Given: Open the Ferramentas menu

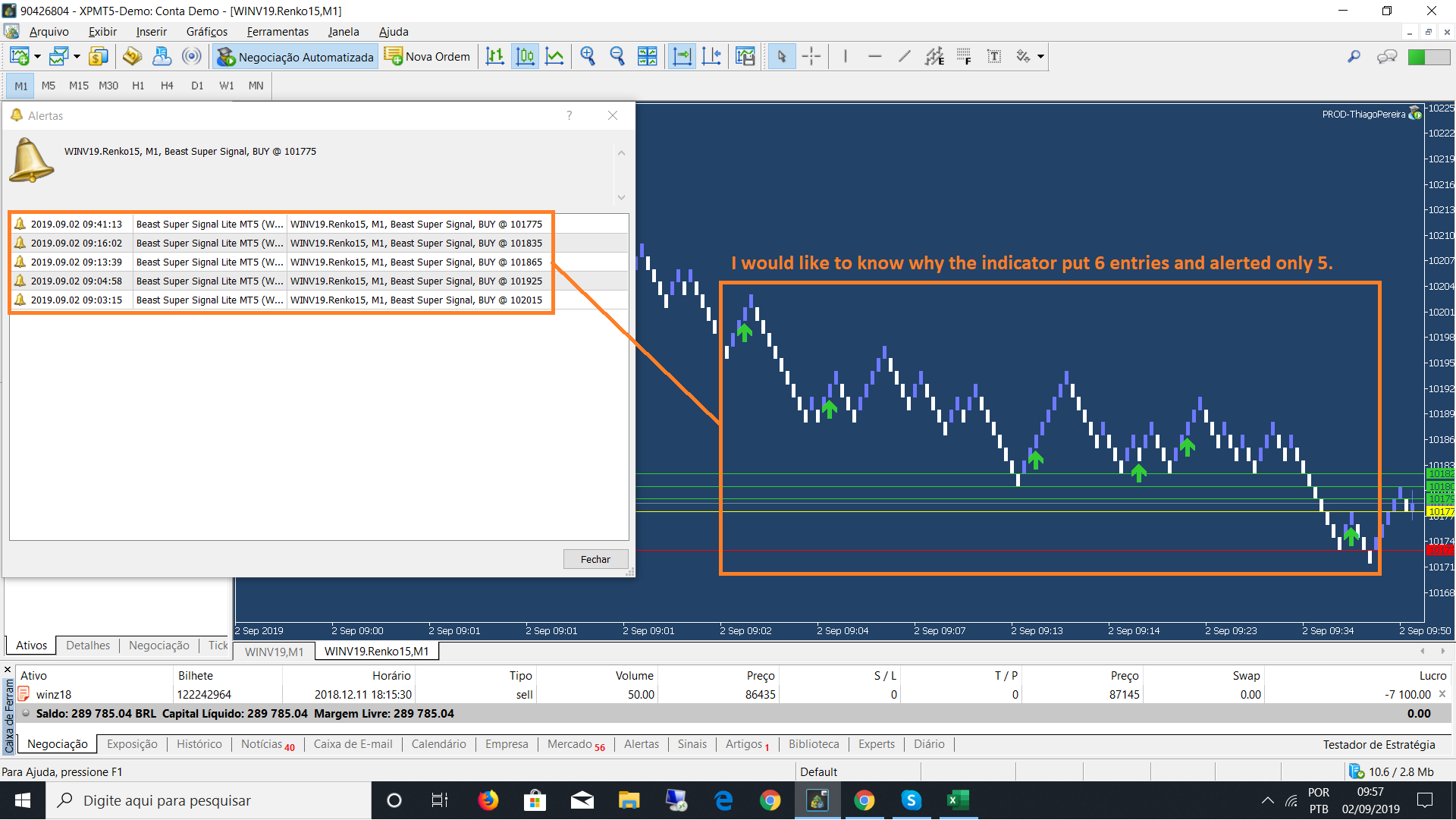Looking at the screenshot, I should [278, 32].
